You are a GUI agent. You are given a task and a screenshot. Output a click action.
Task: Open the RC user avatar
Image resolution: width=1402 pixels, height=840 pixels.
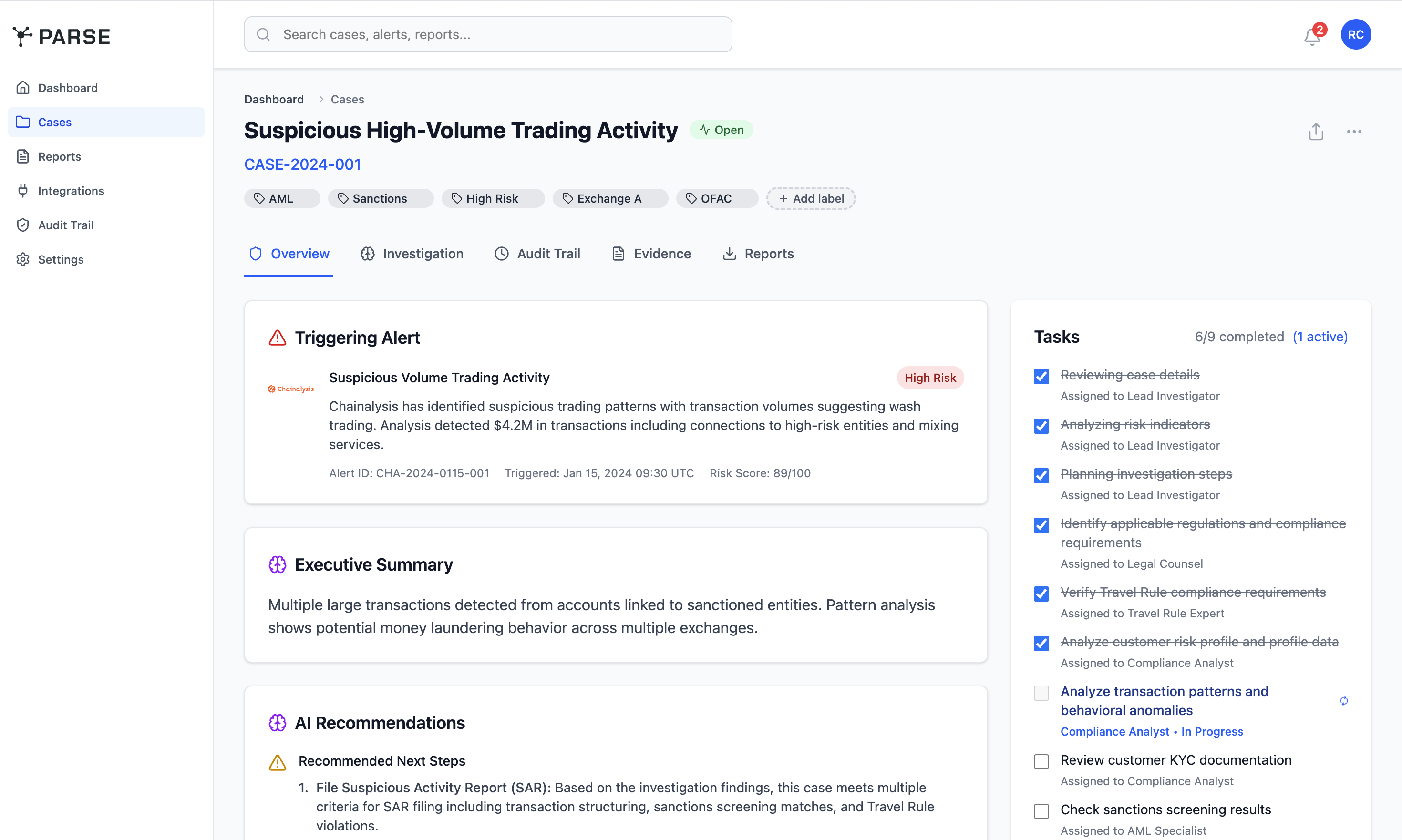tap(1356, 34)
